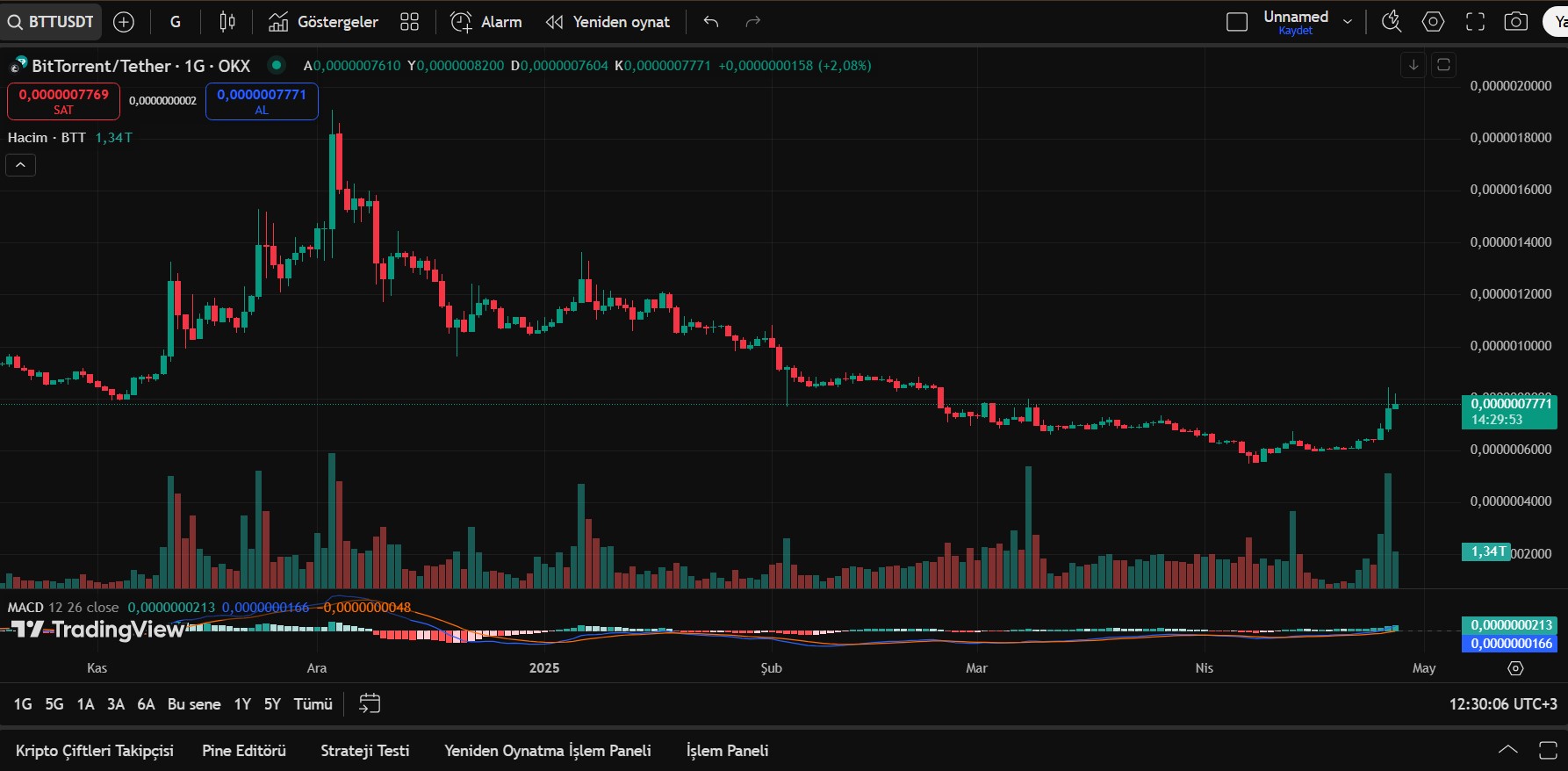The image size is (1568, 771).
Task: Add a symbol to compare with plus icon
Action: (x=125, y=22)
